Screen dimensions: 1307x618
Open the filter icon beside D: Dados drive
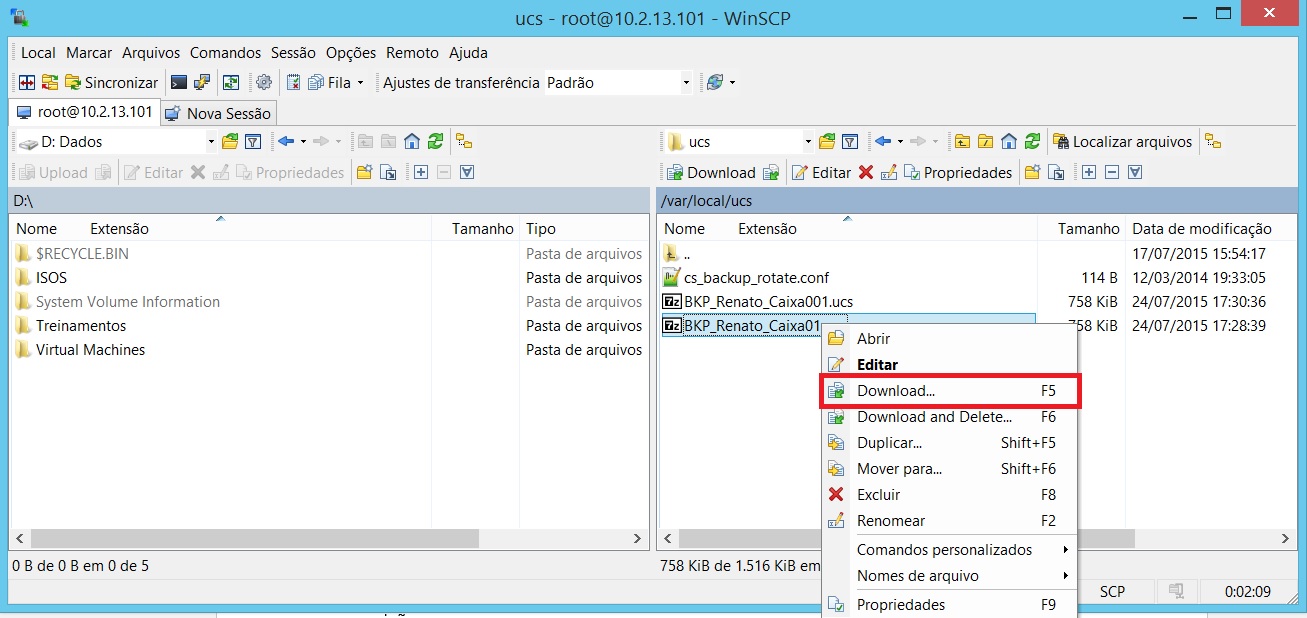point(253,142)
